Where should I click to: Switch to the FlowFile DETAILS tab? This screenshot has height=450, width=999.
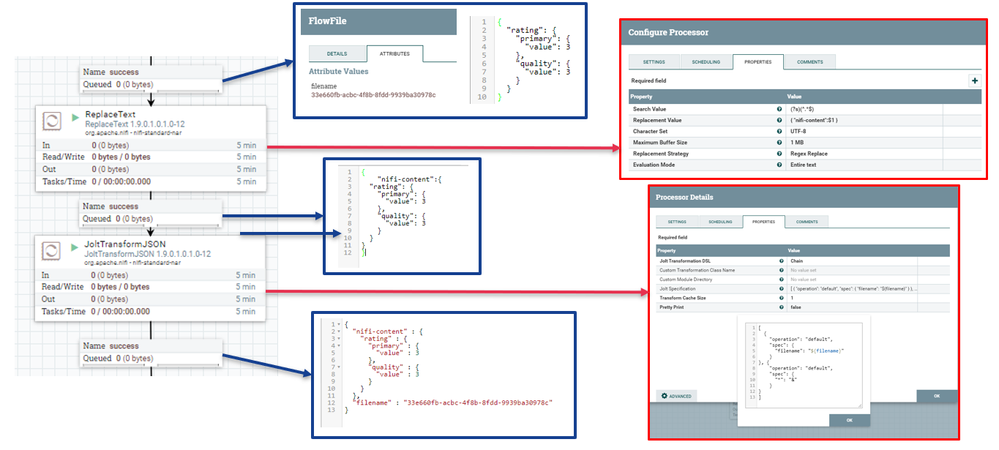[x=337, y=54]
